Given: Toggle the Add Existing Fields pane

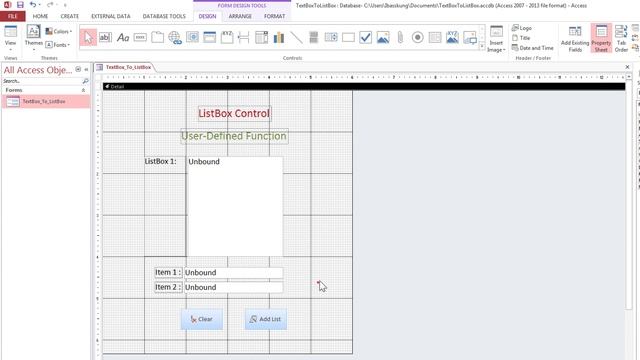Looking at the screenshot, I should pyautogui.click(x=575, y=38).
